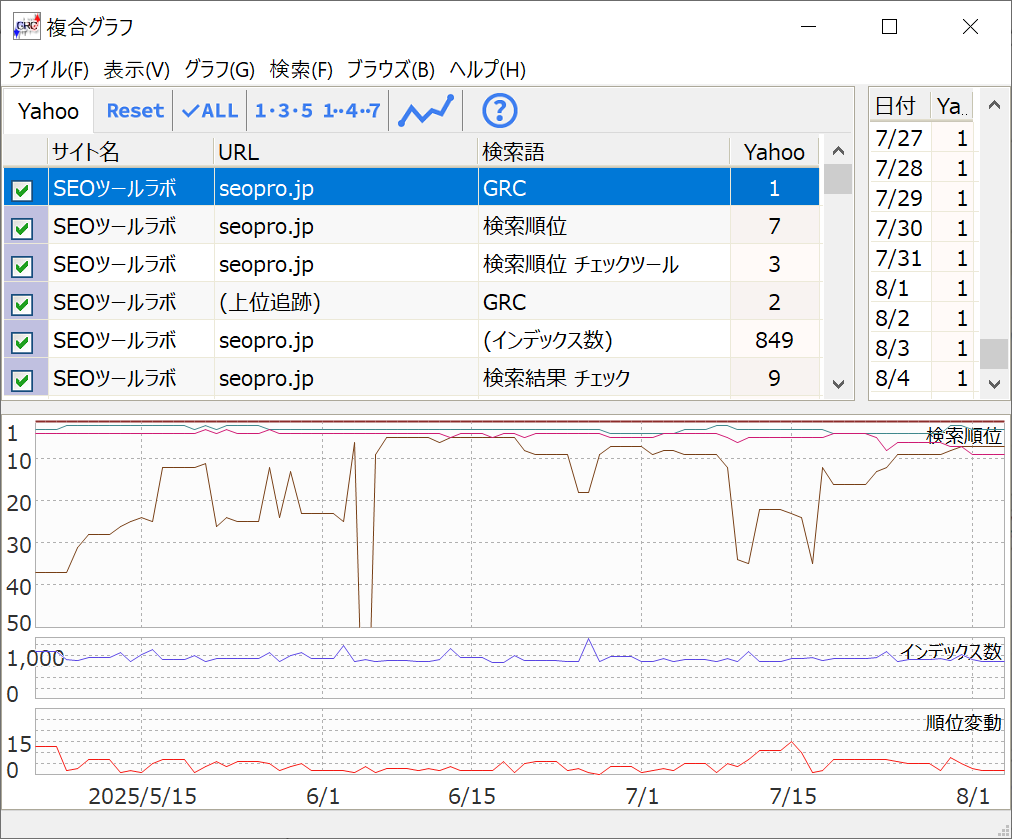Toggle checkbox for 検索結果 チェック row
This screenshot has height=839, width=1012.
(x=22, y=380)
